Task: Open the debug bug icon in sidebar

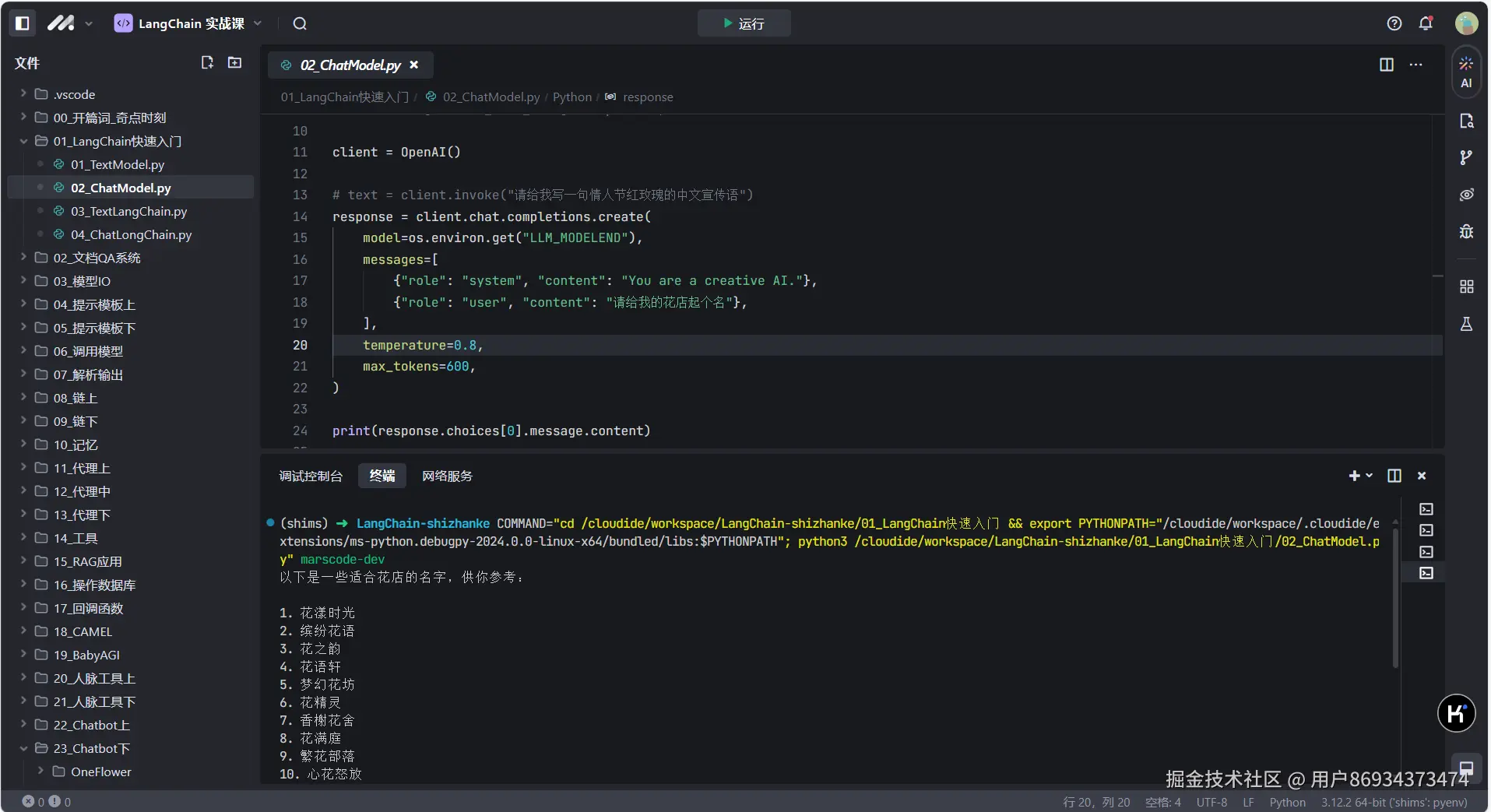Action: (x=1466, y=231)
